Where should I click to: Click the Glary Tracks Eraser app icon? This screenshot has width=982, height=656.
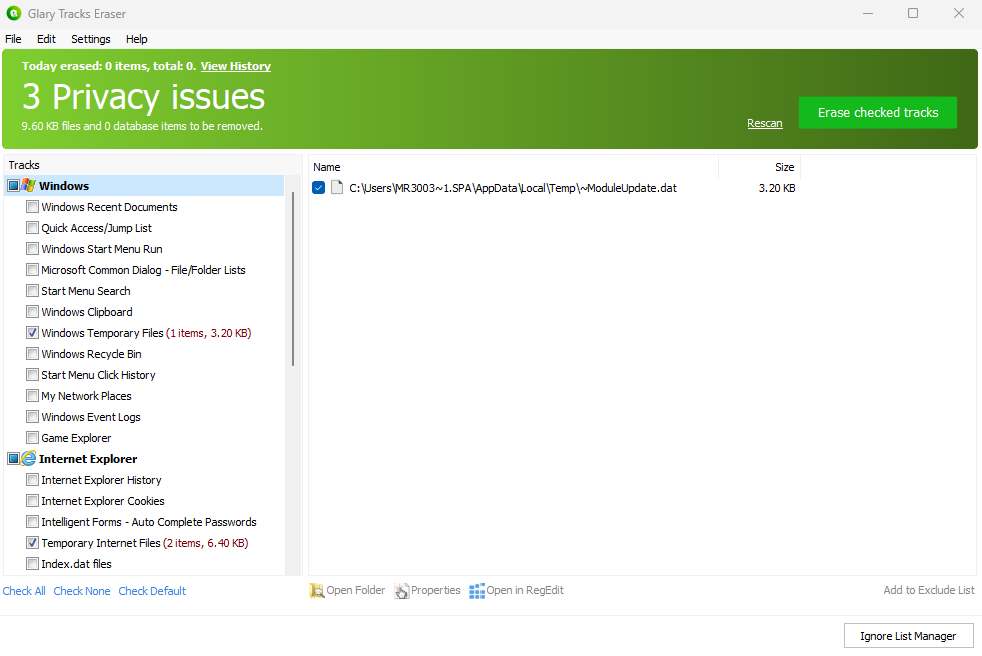(14, 14)
